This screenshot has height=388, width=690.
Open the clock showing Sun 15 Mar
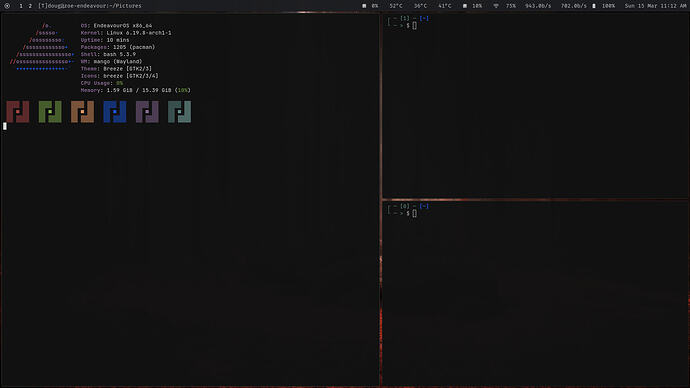(655, 6)
